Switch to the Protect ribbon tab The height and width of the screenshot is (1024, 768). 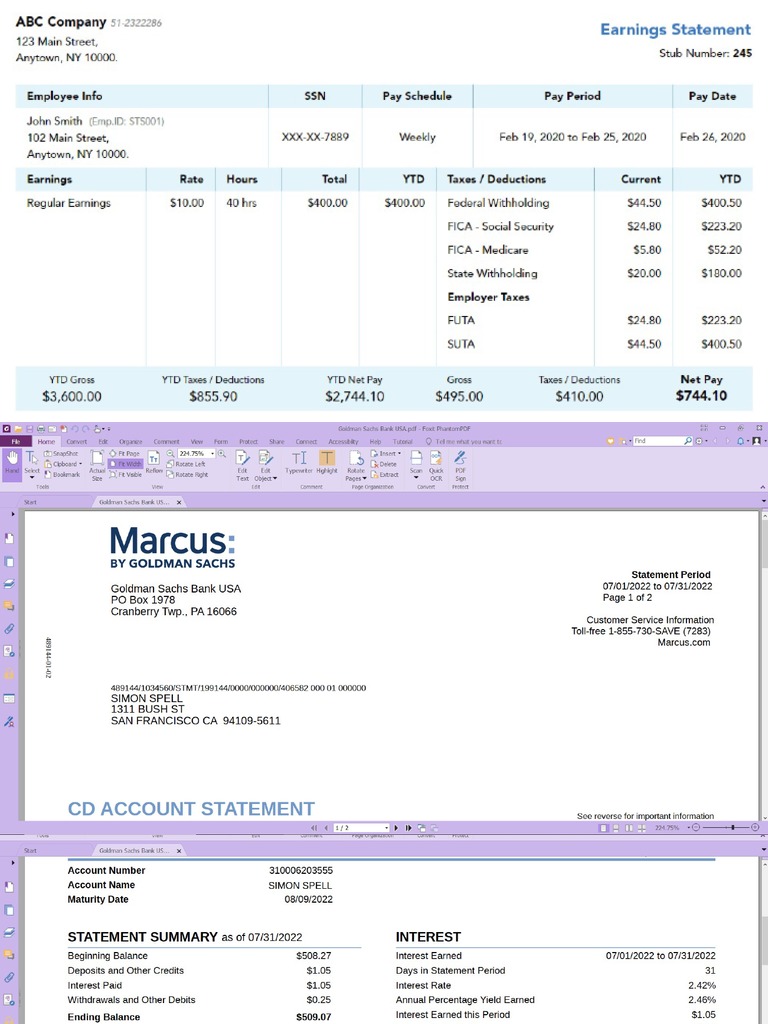click(x=248, y=441)
